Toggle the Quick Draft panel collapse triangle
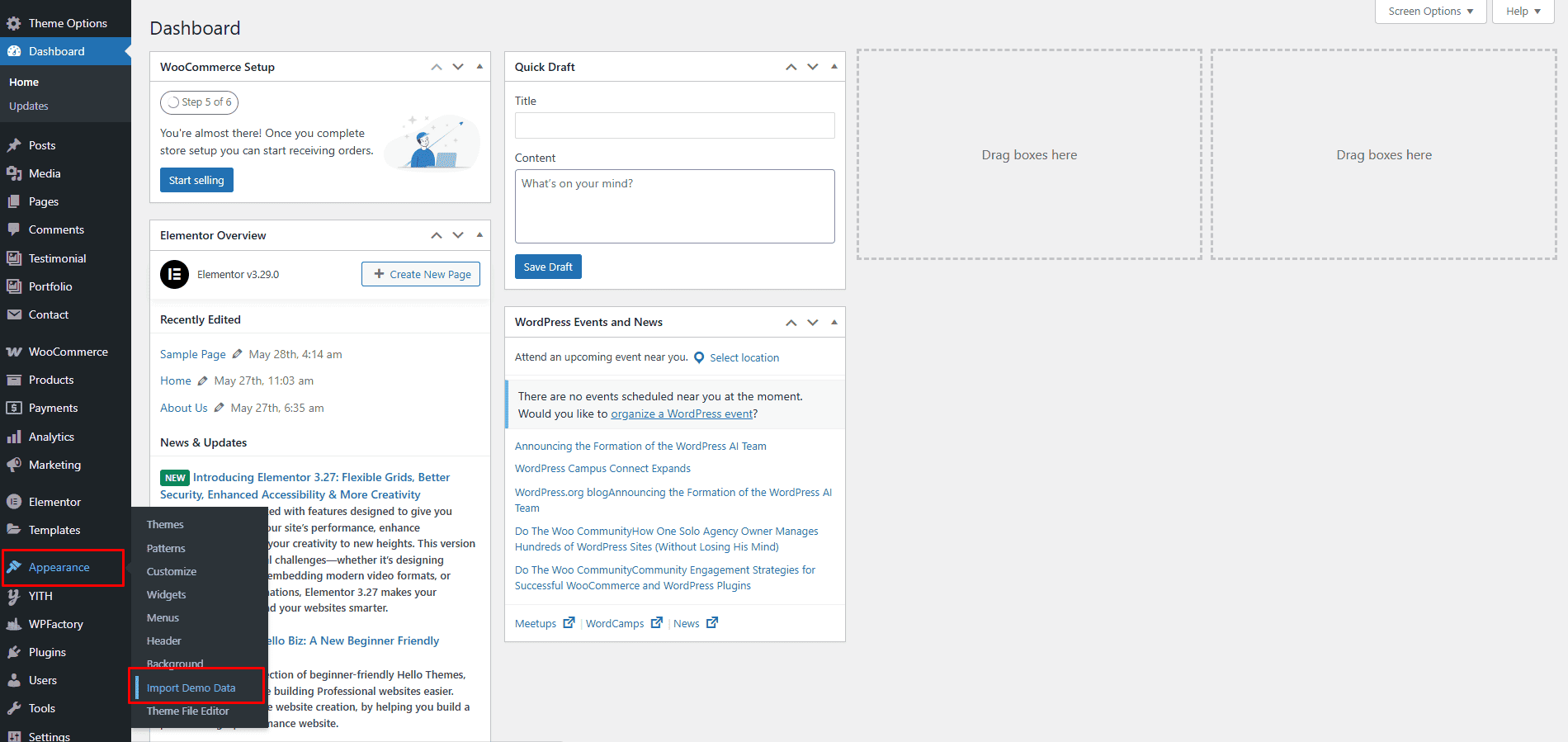Screen dimensions: 1568x742 click(834, 67)
